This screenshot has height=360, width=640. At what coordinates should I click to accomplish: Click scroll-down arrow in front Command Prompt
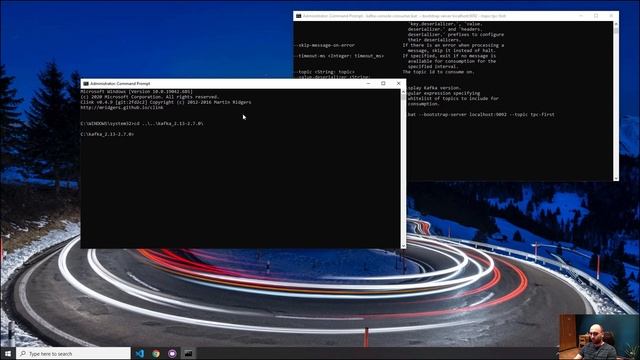pos(403,246)
